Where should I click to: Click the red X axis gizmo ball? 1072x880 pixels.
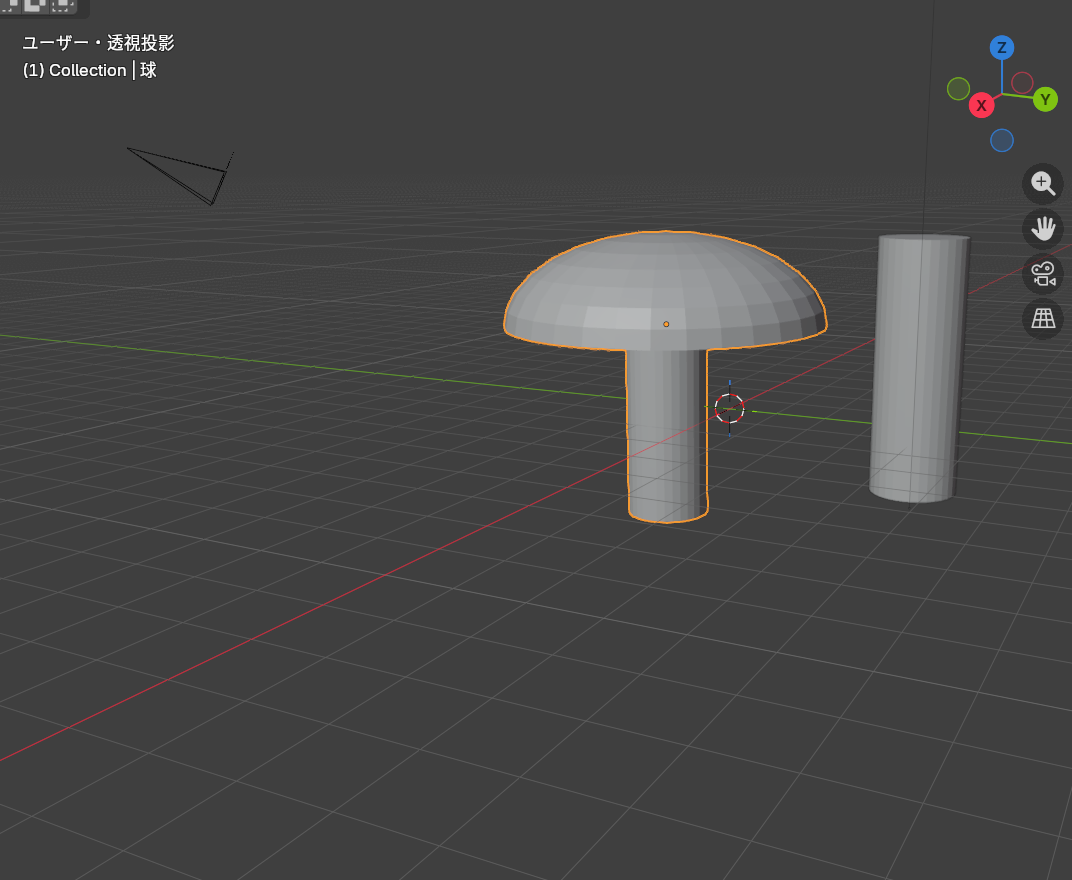point(981,105)
